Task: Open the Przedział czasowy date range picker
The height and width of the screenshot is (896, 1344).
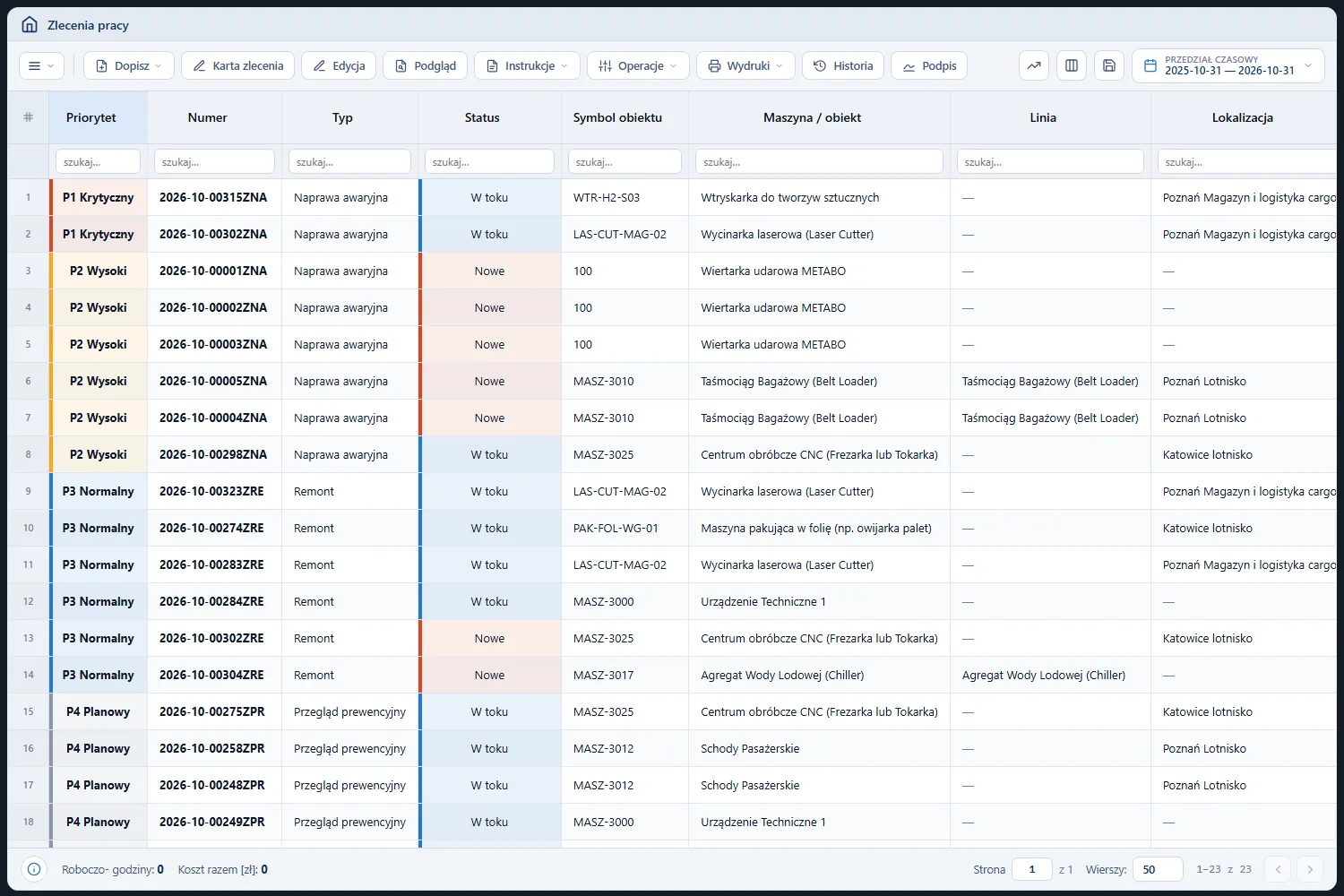Action: pyautogui.click(x=1228, y=65)
